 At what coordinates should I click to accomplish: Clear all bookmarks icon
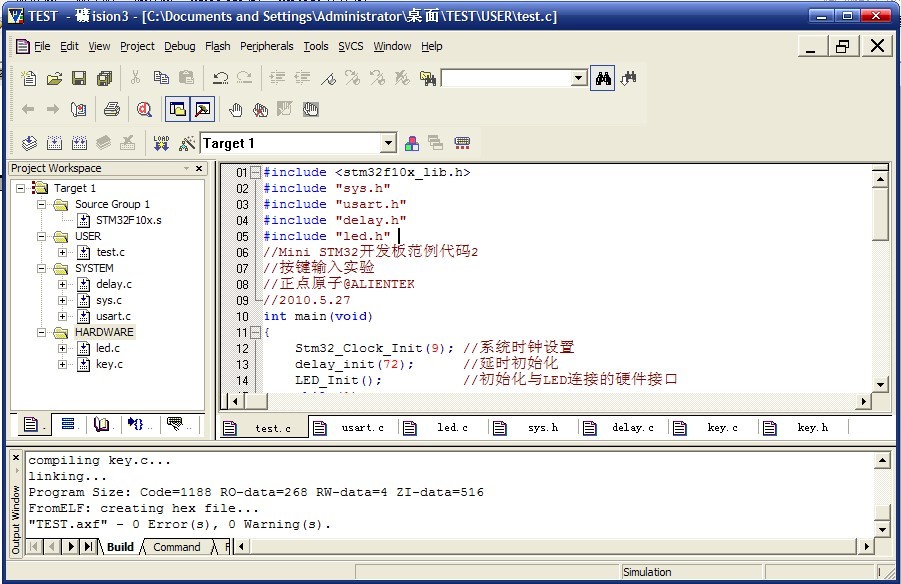402,78
